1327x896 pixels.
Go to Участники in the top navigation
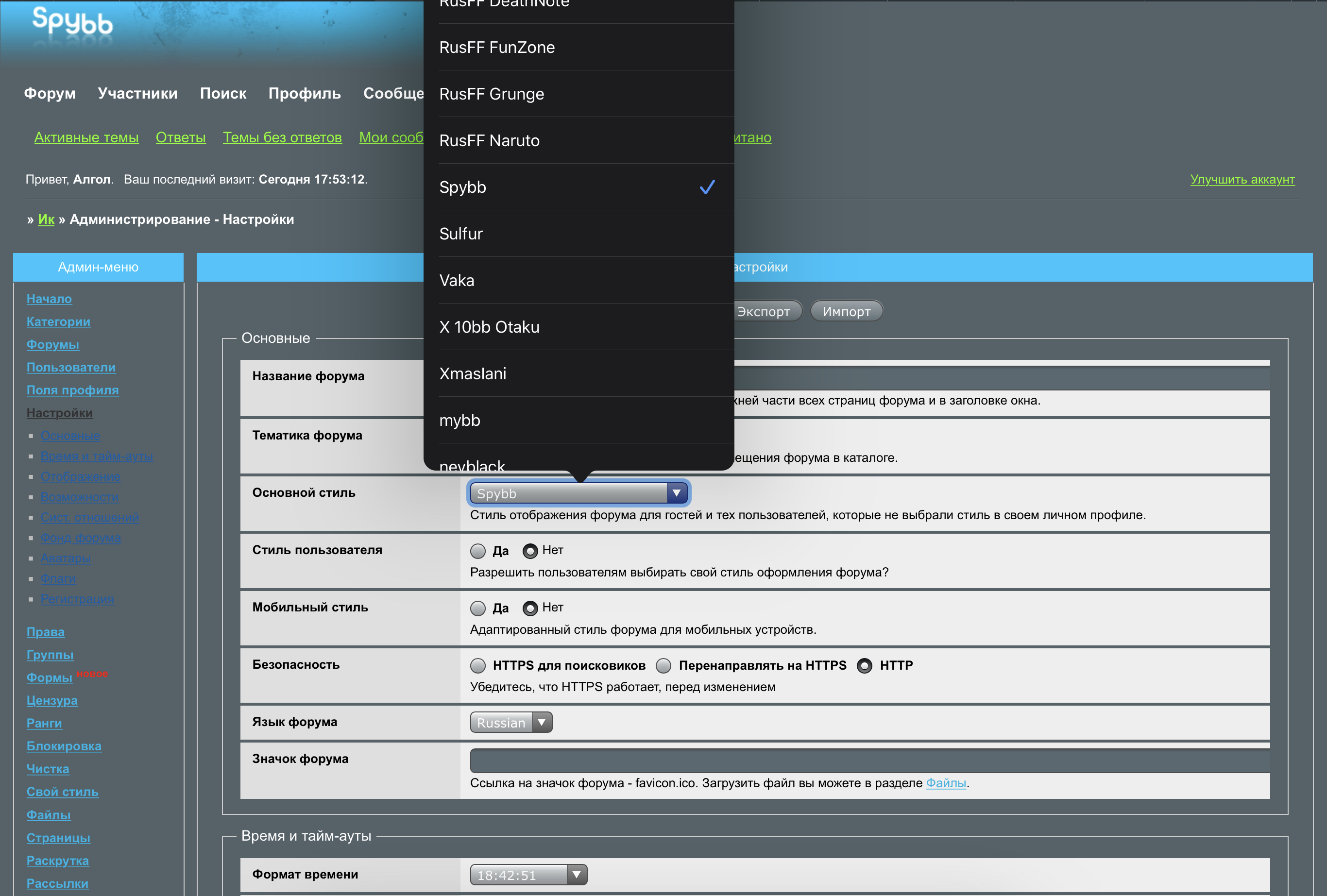pos(137,93)
